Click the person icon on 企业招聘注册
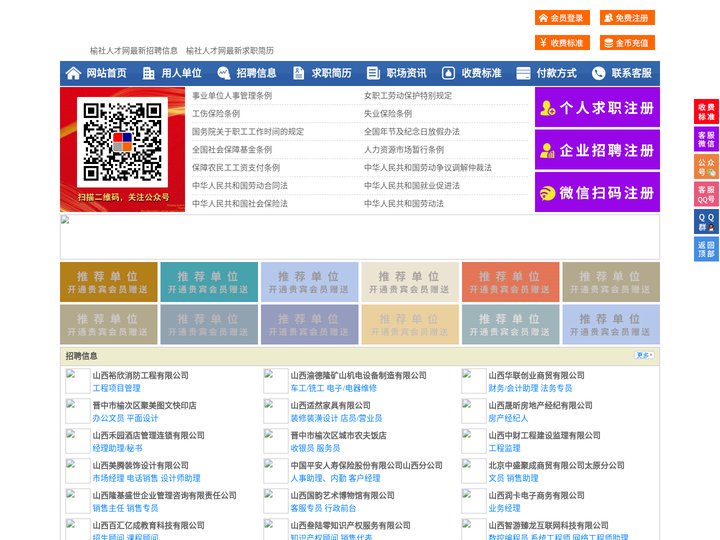 547,150
